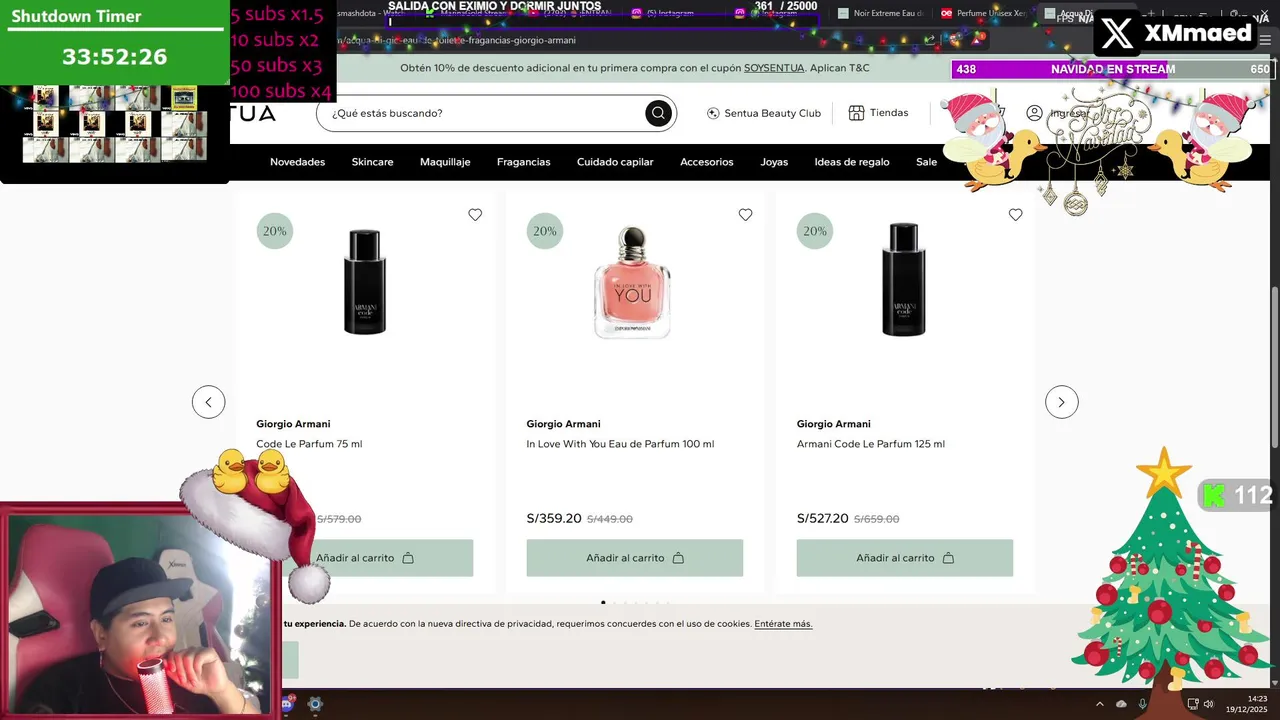
Task: Open the Tiendas store locator
Action: pyautogui.click(x=878, y=113)
